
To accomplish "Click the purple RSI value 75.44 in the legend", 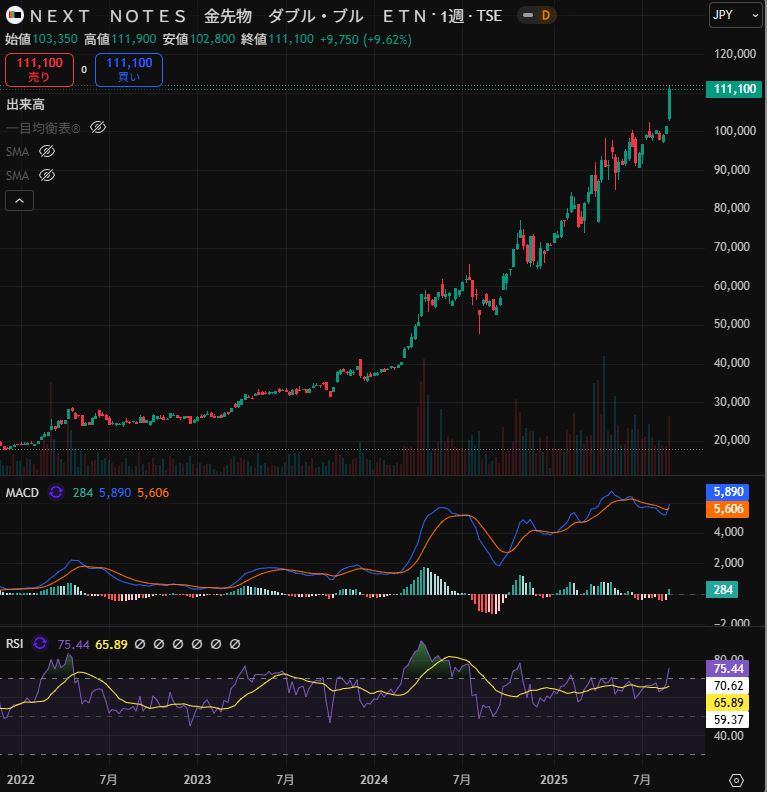I will [73, 645].
